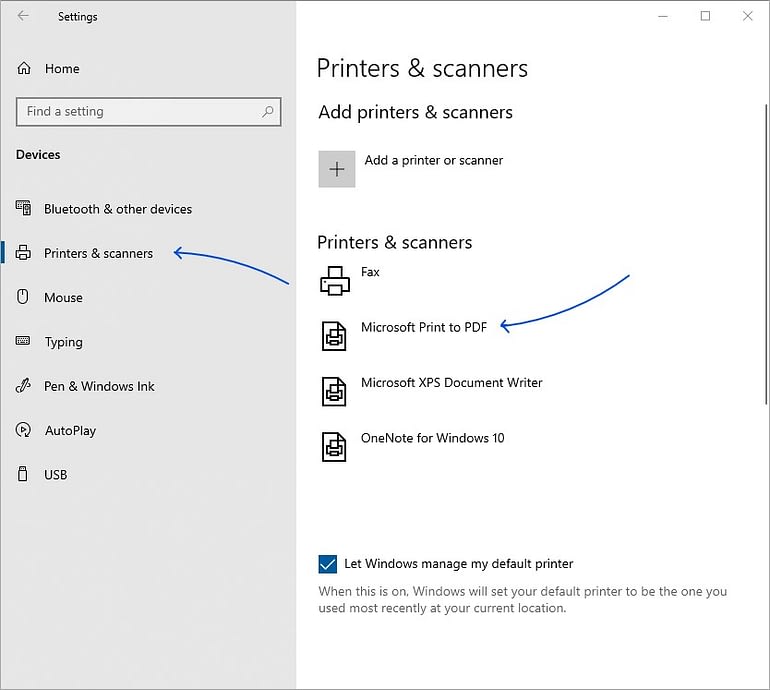Image resolution: width=770 pixels, height=690 pixels.
Task: Go back with the back arrow
Action: pyautogui.click(x=23, y=16)
